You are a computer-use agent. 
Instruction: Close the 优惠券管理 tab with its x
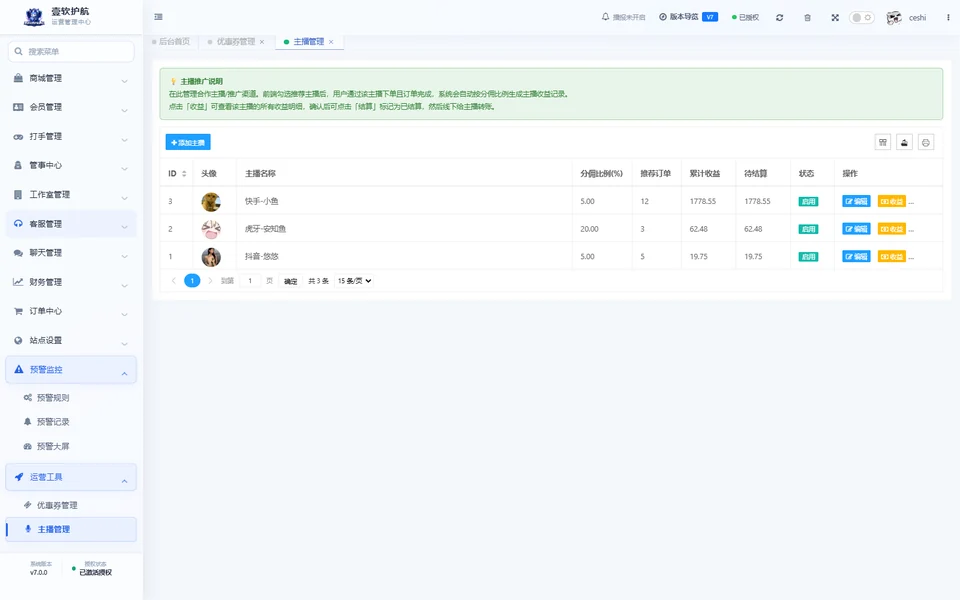pos(262,42)
